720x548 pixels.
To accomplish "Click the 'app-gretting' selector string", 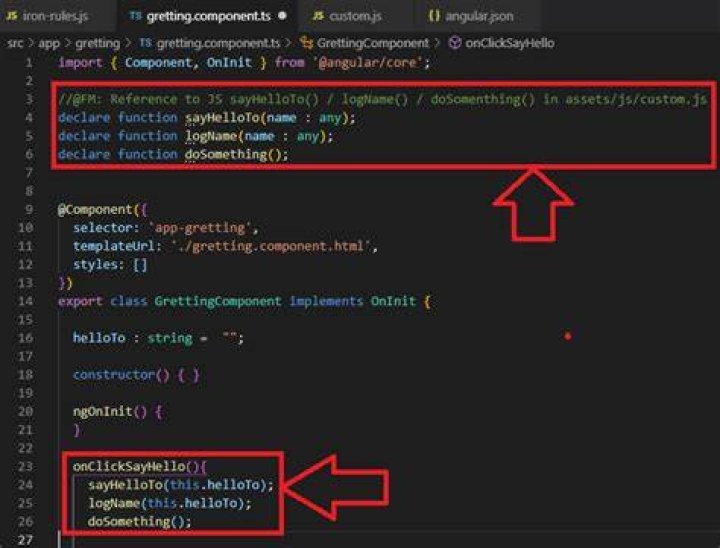I will coord(200,228).
